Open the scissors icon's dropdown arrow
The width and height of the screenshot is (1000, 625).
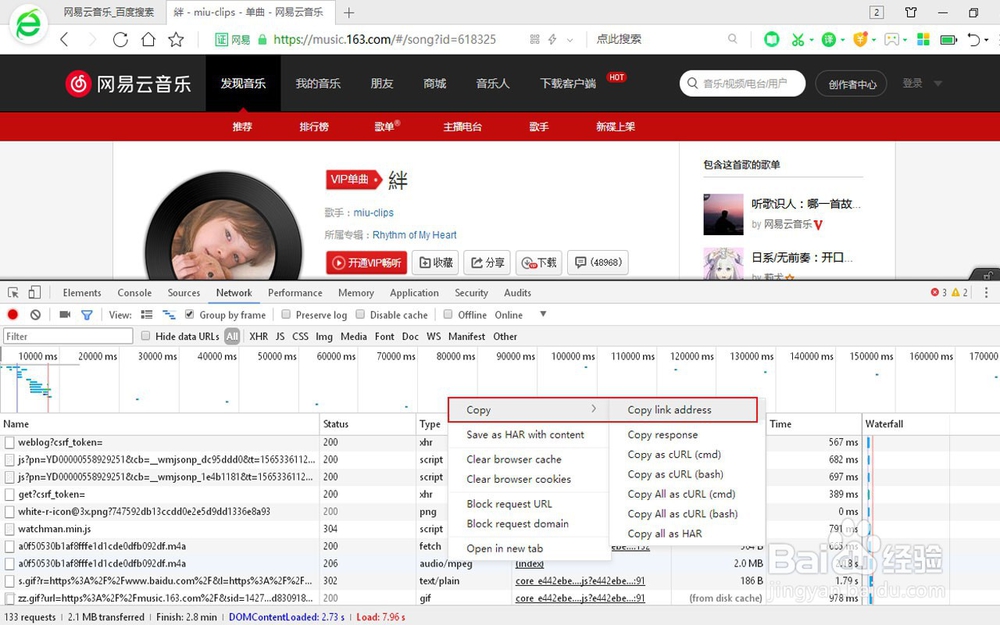tap(811, 40)
